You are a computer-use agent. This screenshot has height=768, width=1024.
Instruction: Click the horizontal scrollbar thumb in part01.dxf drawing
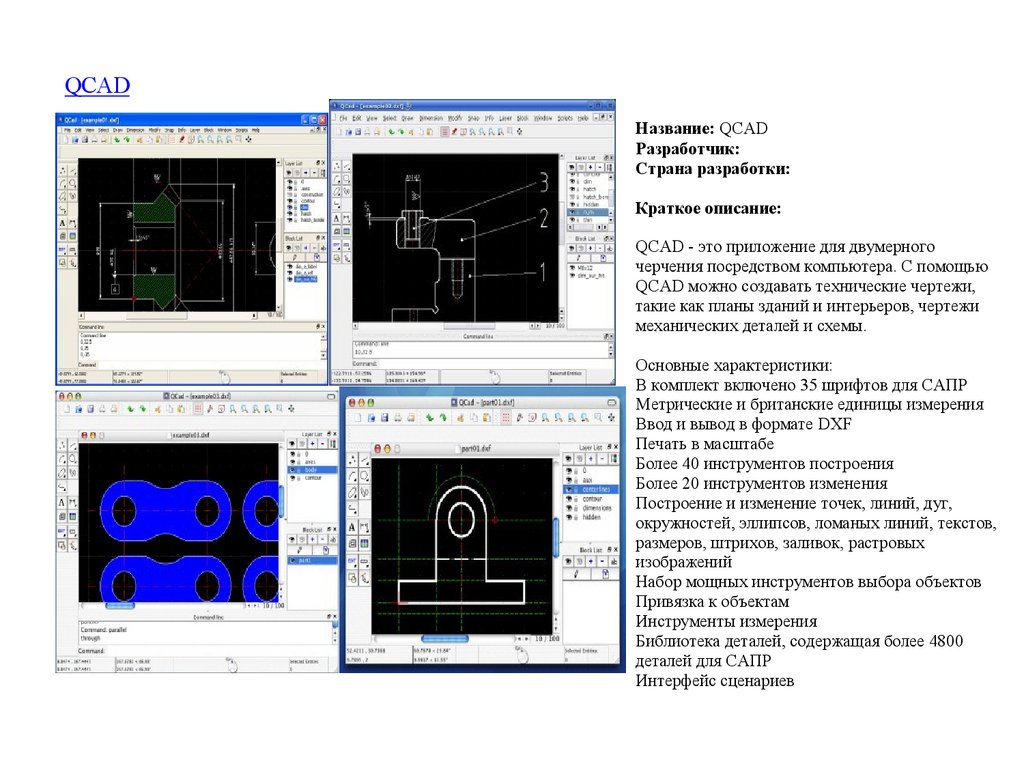pos(445,639)
